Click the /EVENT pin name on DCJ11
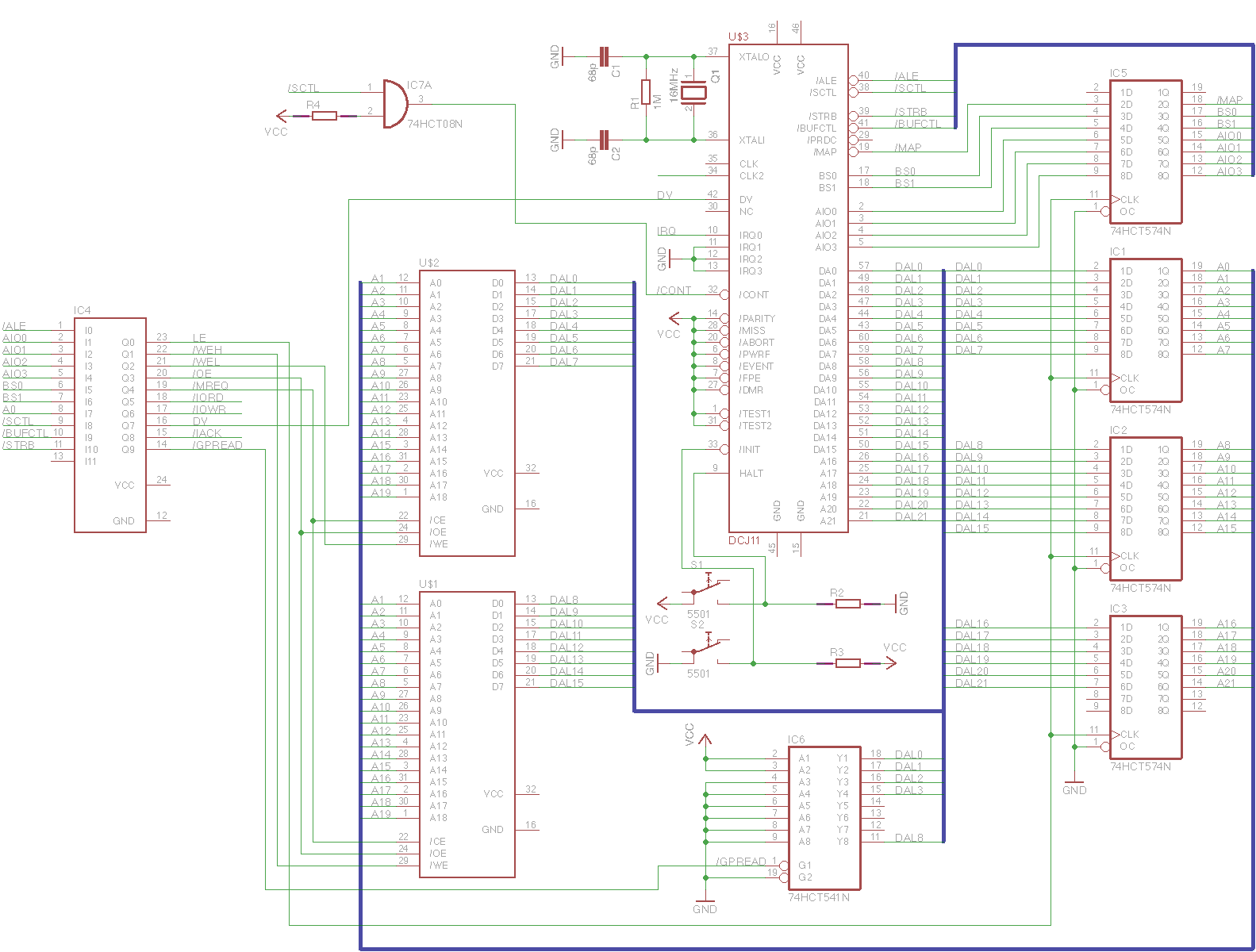 point(756,367)
